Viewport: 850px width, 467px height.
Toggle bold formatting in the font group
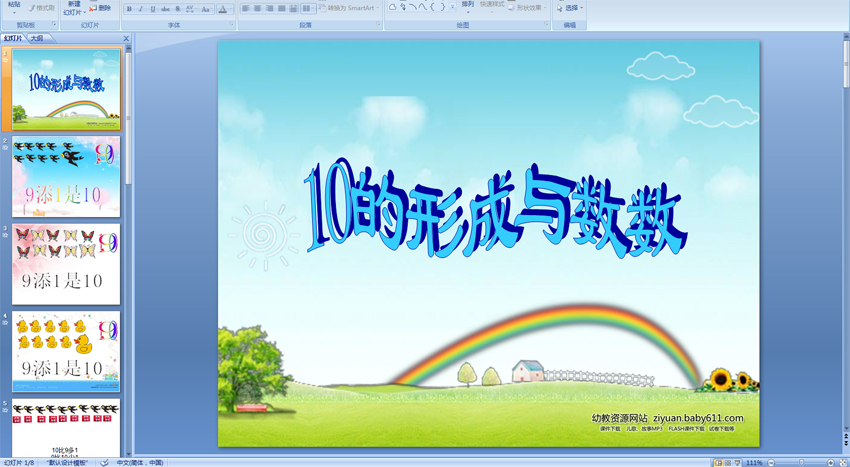[129, 9]
